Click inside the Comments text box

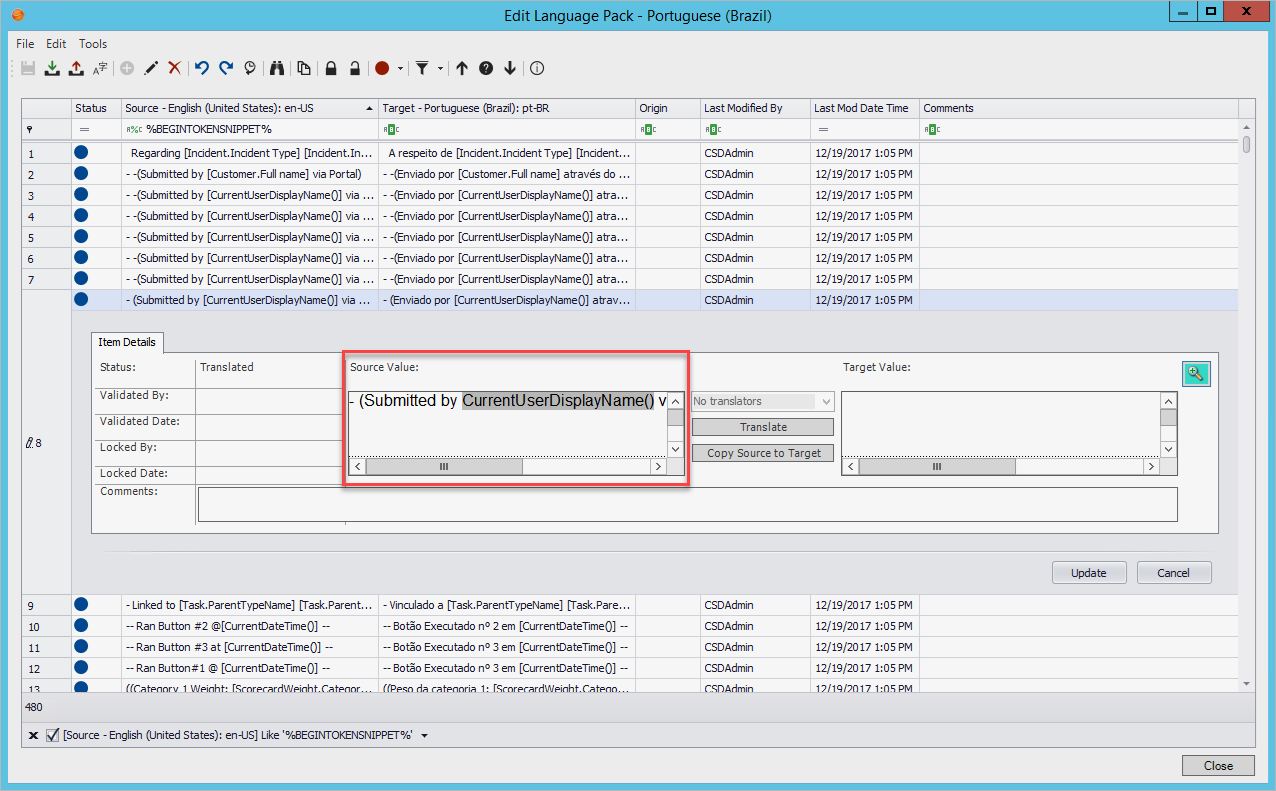pyautogui.click(x=687, y=504)
